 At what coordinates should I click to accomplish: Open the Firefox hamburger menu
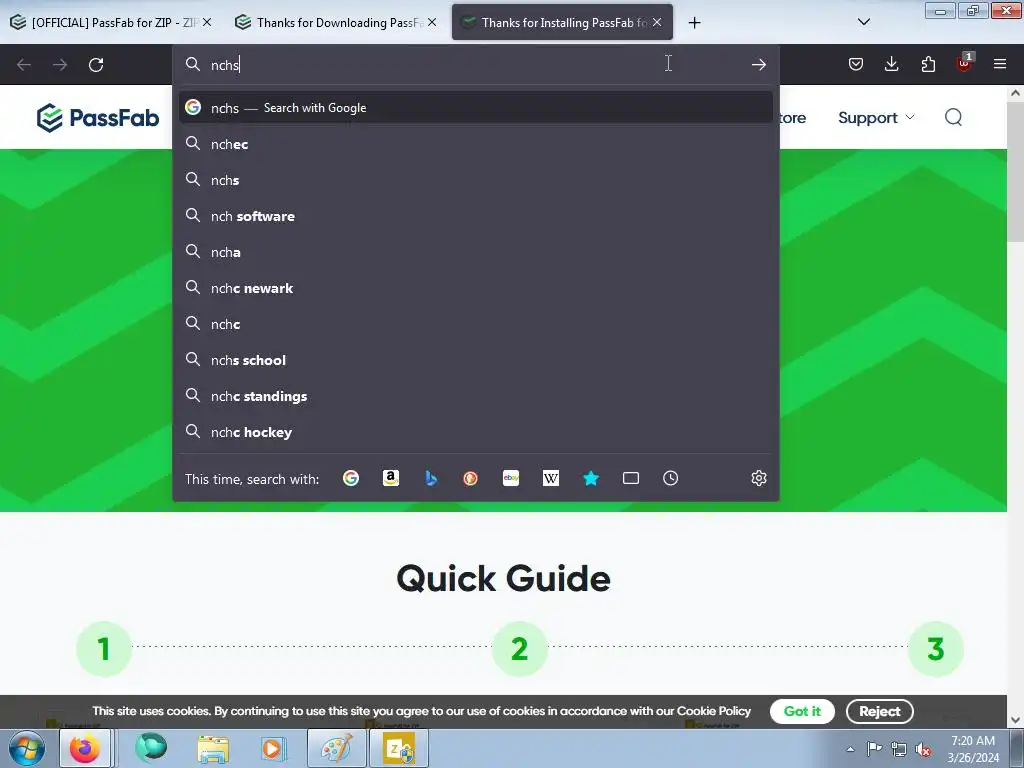coord(1000,64)
